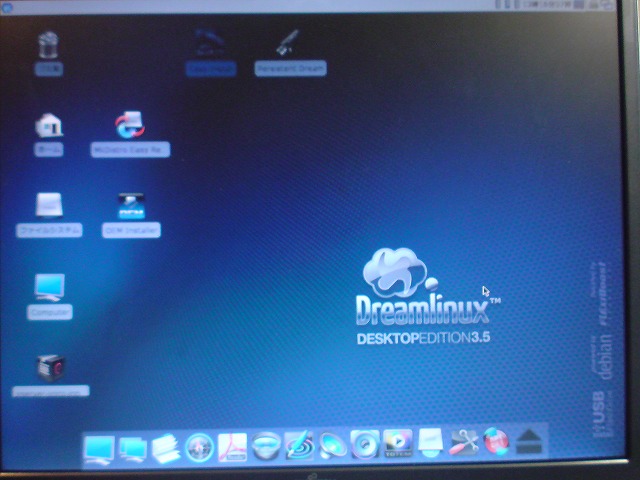Open the screwdriver-and-scissors tools icon in the dock
This screenshot has width=640, height=480.
pos(464,442)
